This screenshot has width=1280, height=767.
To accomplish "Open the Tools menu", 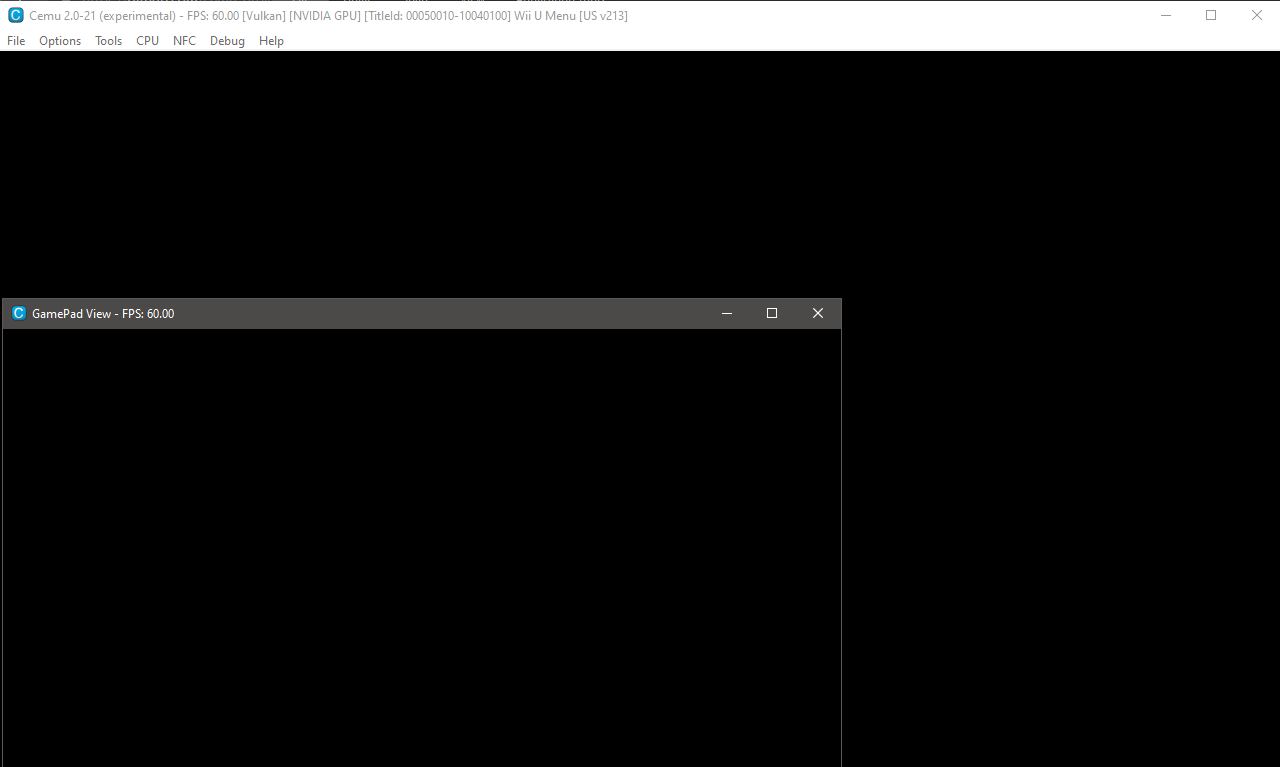I will click(108, 40).
